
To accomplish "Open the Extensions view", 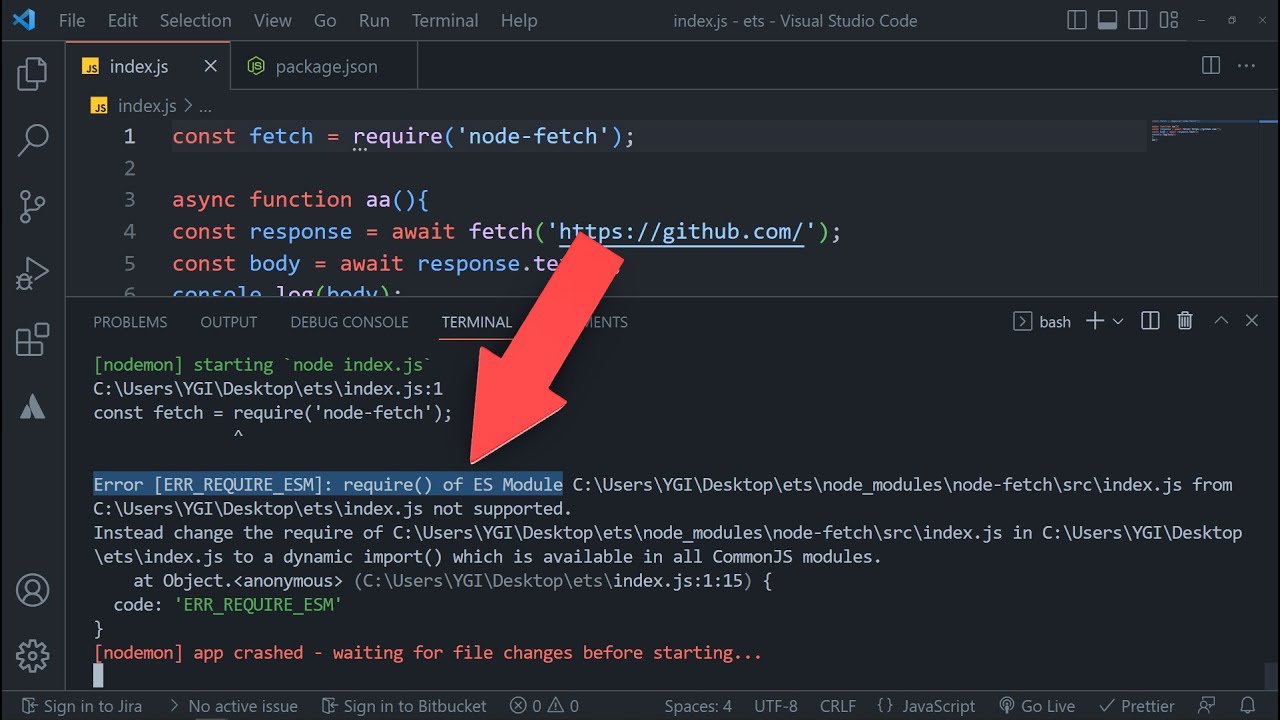I will pos(32,339).
